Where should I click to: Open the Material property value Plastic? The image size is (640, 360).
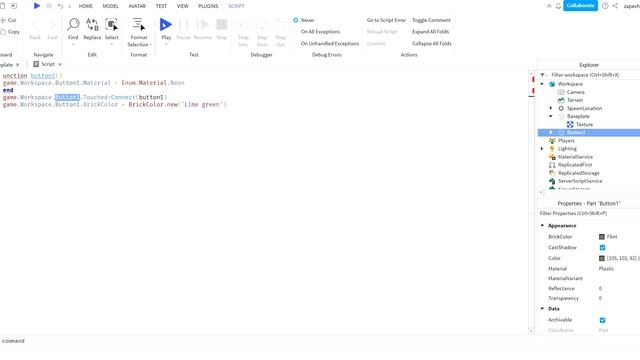click(x=606, y=269)
